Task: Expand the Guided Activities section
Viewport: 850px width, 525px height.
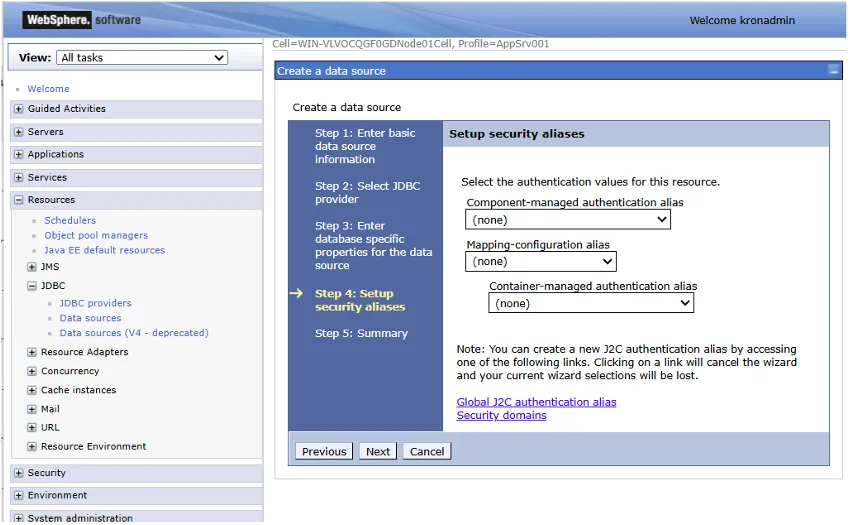Action: 18,109
